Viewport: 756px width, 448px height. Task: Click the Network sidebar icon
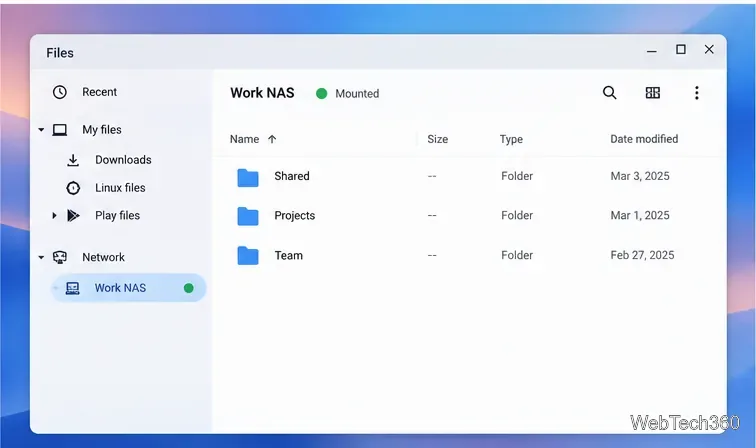60,257
